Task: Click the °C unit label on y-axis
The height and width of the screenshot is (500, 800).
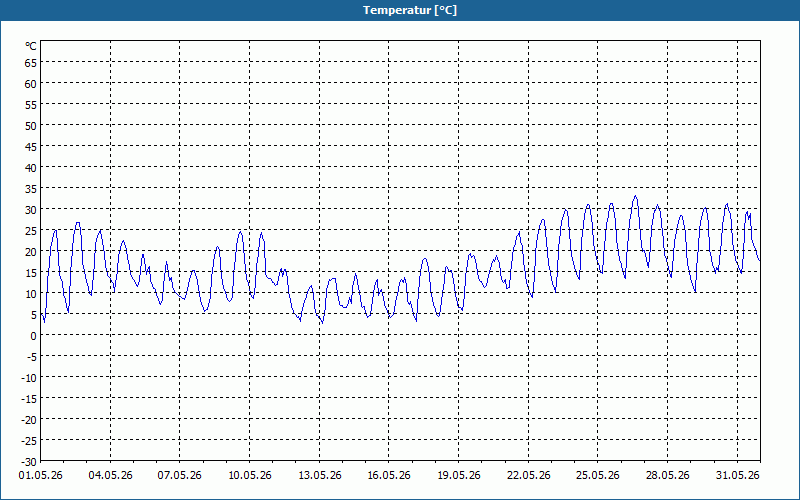Action: coord(31,46)
